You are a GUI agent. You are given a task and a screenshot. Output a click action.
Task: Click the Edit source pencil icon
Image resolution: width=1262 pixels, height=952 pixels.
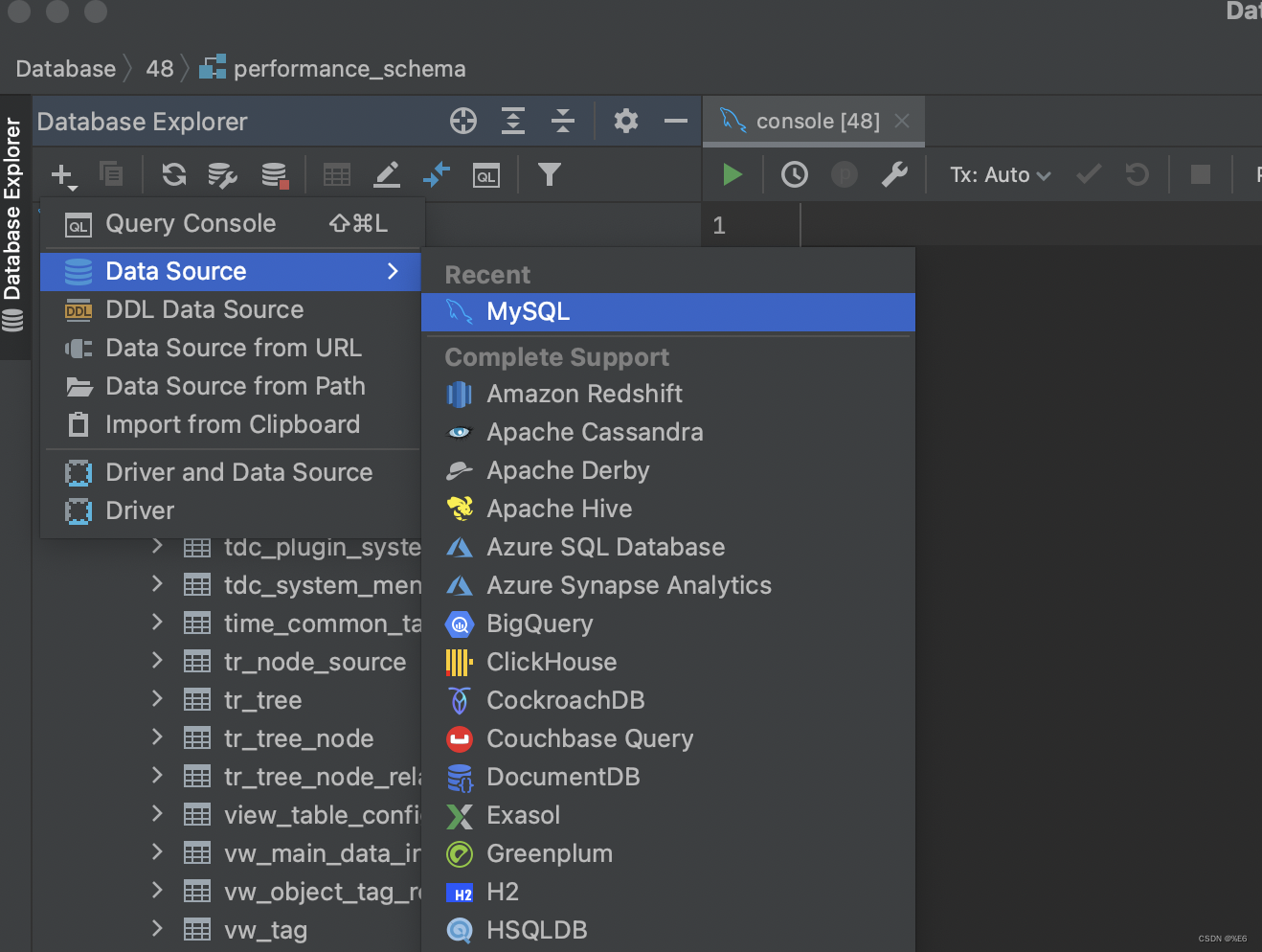coord(387,174)
